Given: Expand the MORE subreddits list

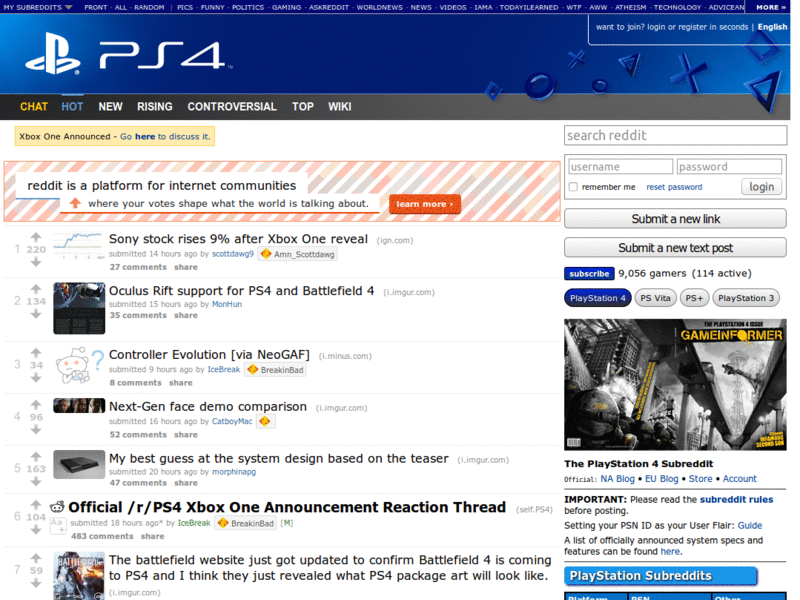Looking at the screenshot, I should point(770,7).
